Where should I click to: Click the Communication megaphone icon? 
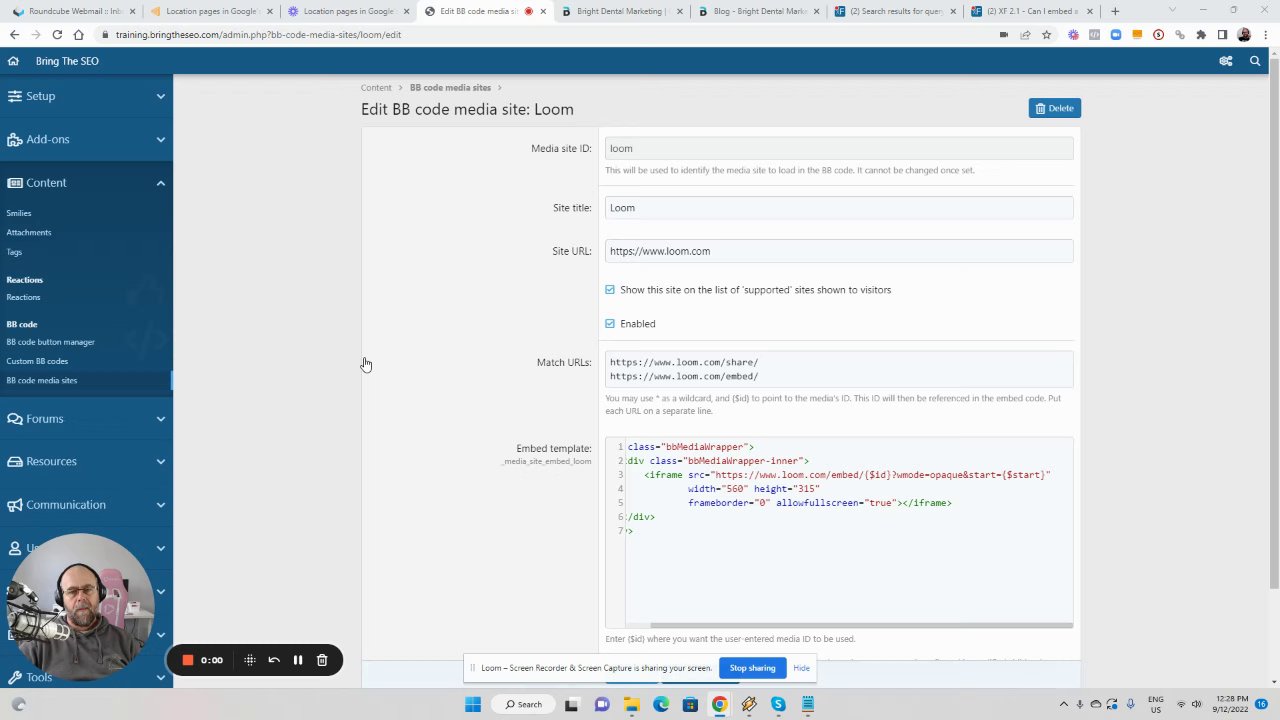(x=15, y=505)
